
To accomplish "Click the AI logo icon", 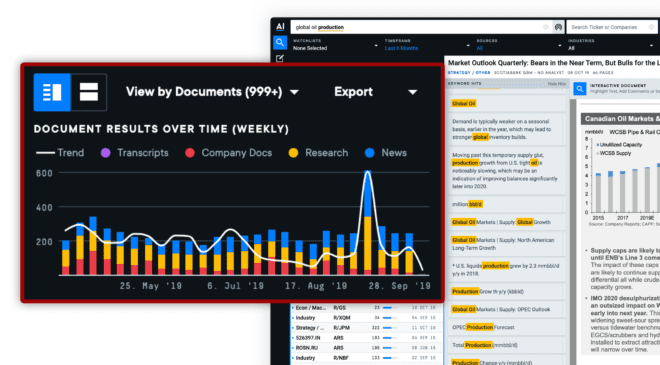I will coord(280,27).
